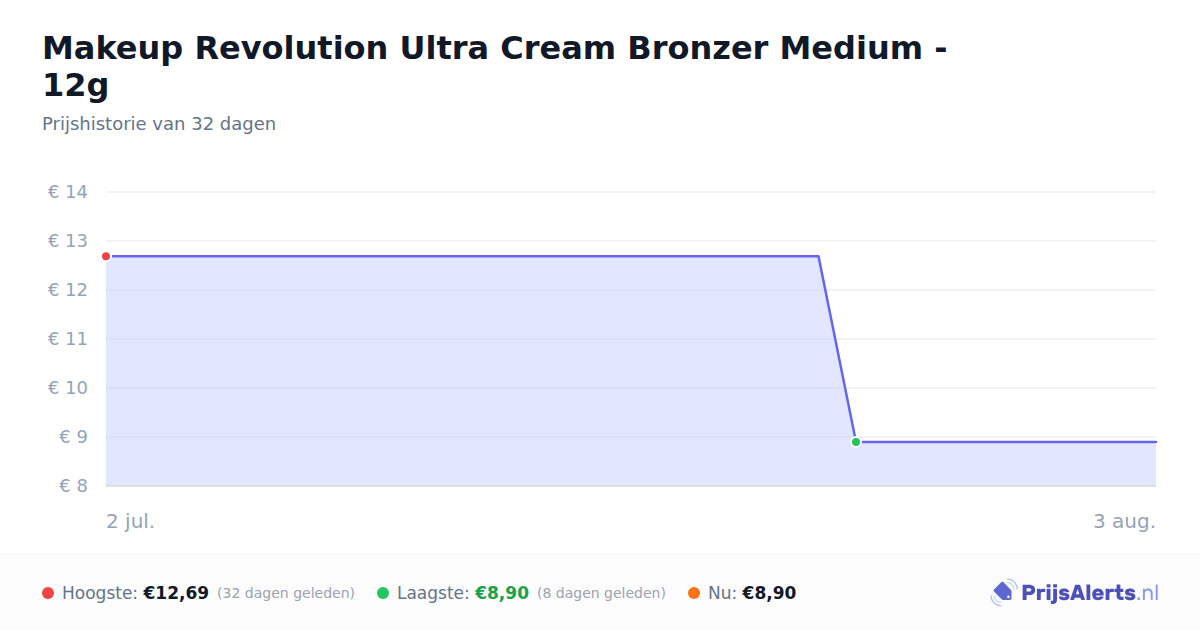
Task: Click the orange Nu legend dot
Action: (694, 593)
